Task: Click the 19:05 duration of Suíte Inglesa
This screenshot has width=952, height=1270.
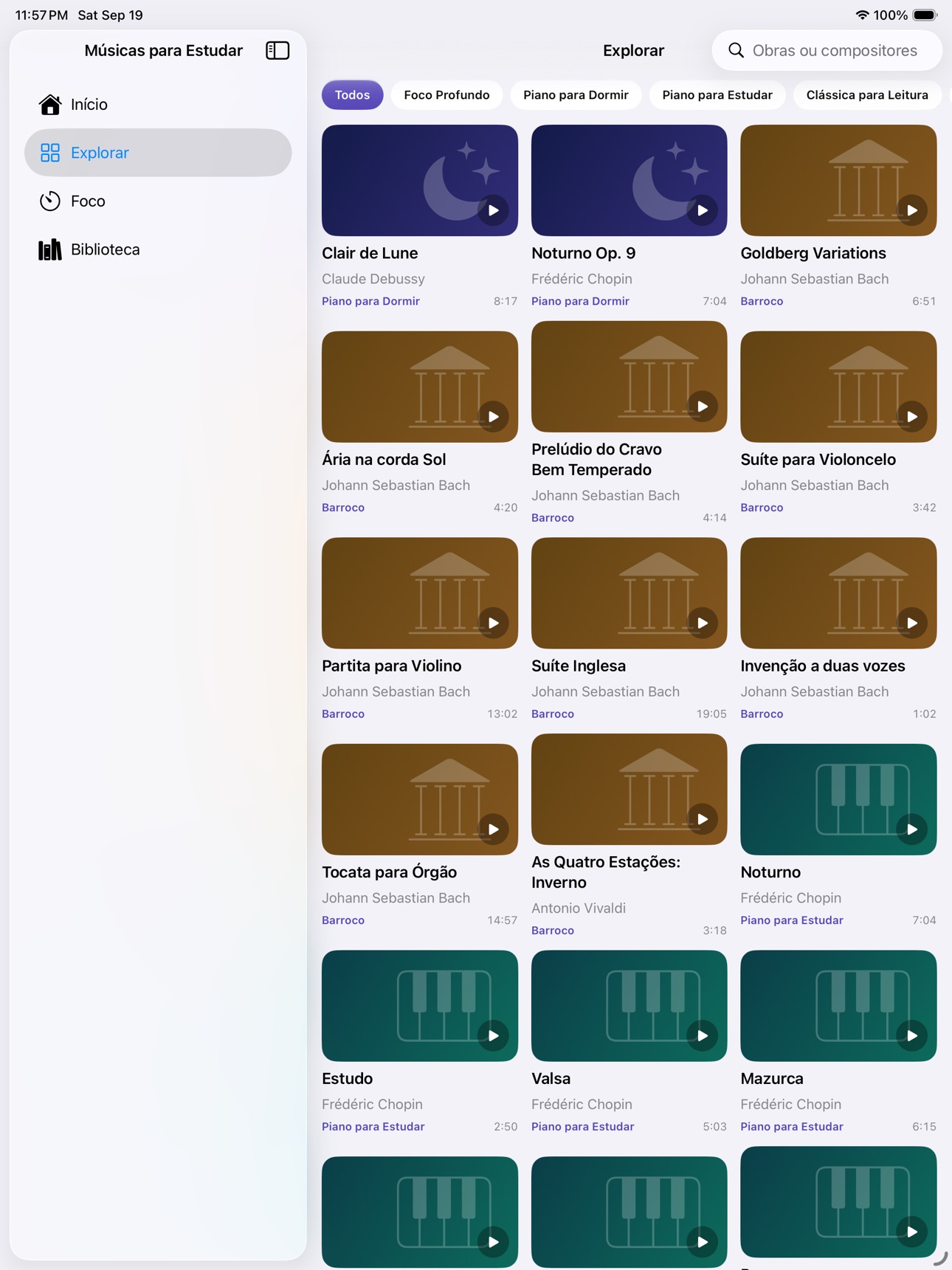Action: (711, 714)
